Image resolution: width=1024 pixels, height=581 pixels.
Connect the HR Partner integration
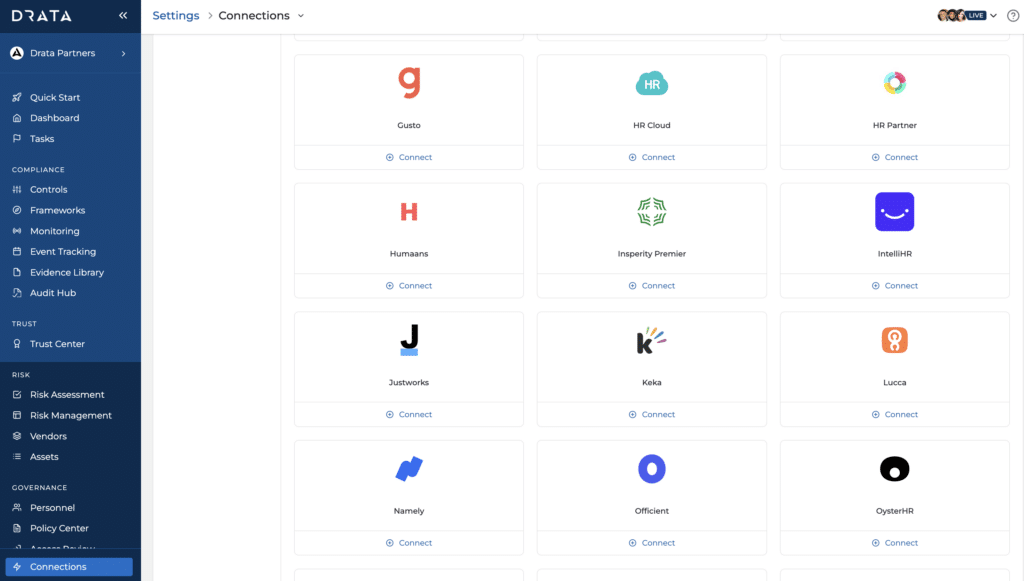tap(895, 157)
